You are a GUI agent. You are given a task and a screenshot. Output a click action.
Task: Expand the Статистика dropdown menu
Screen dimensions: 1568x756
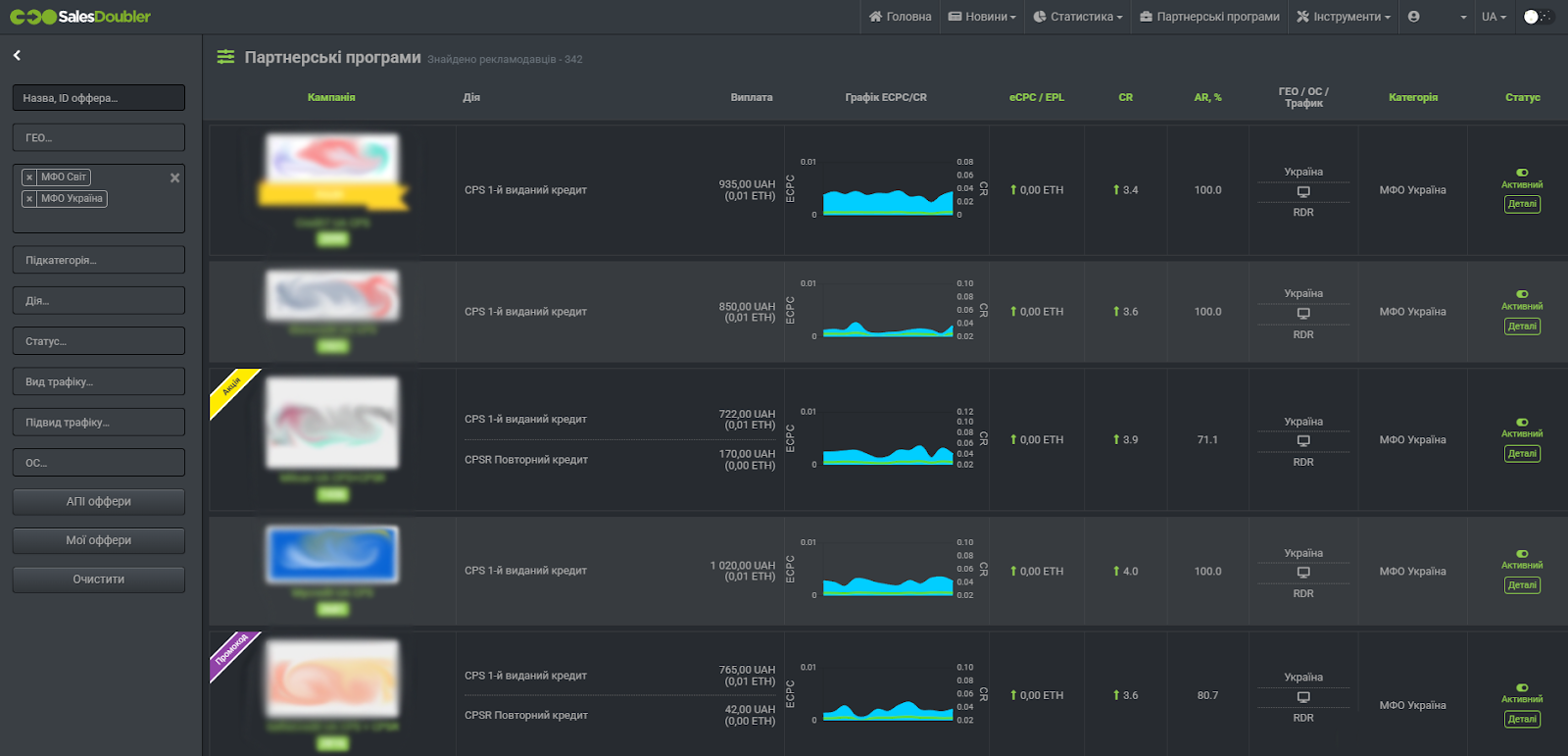1078,17
